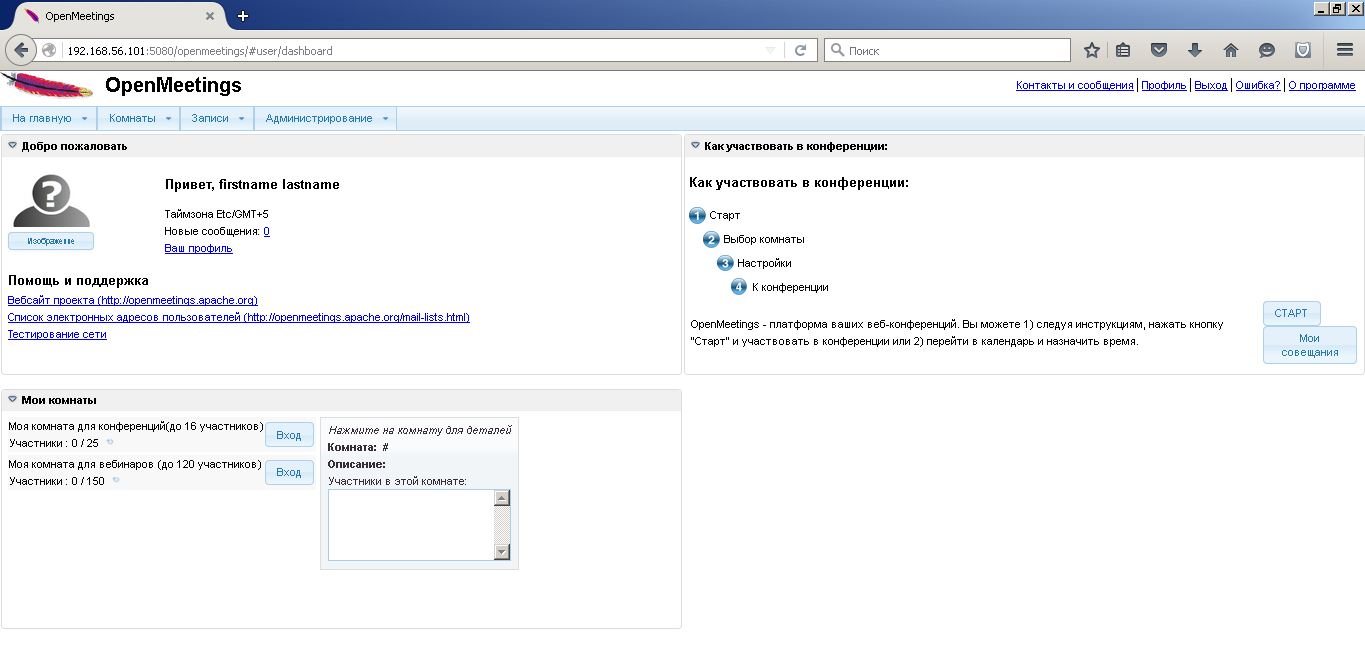Focus the browser address bar

coord(410,50)
